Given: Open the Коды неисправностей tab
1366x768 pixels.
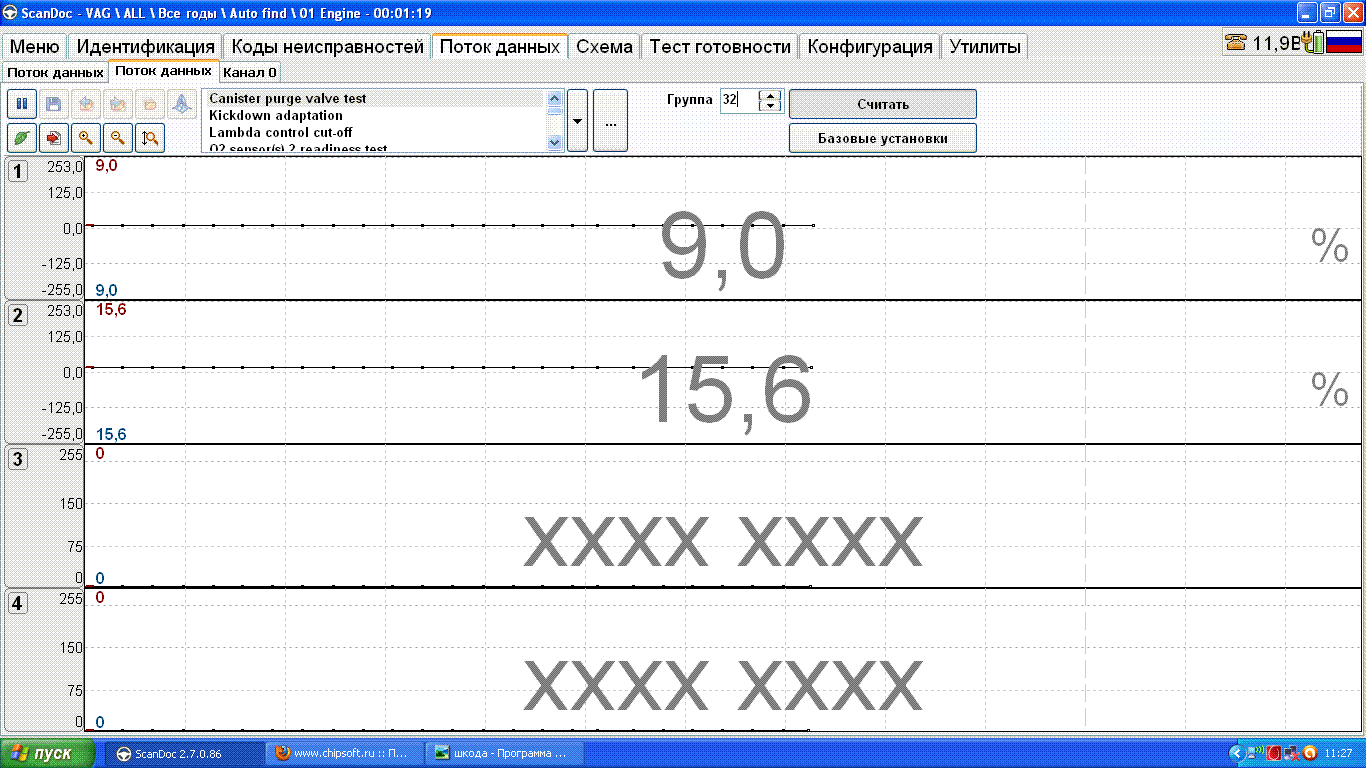Looking at the screenshot, I should (x=328, y=47).
